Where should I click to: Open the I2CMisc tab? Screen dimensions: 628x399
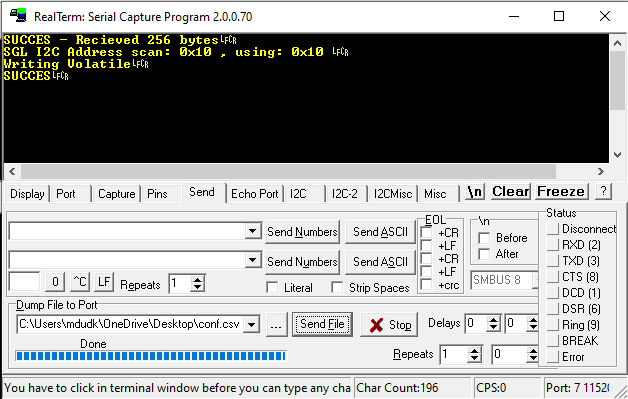point(392,194)
